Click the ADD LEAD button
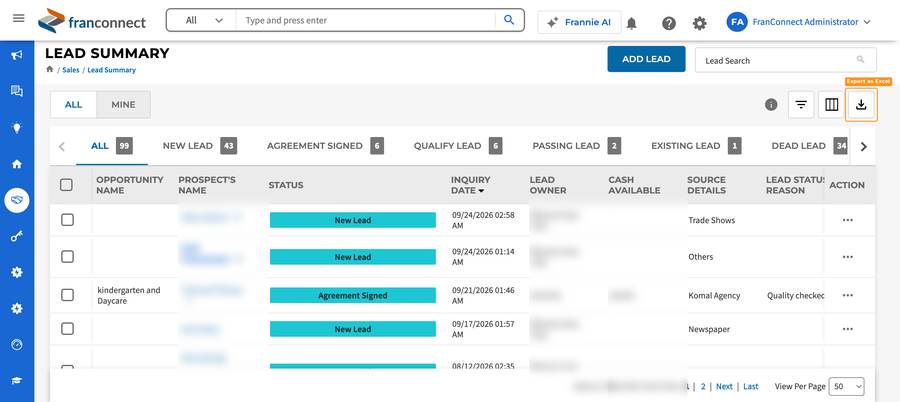 pos(646,59)
